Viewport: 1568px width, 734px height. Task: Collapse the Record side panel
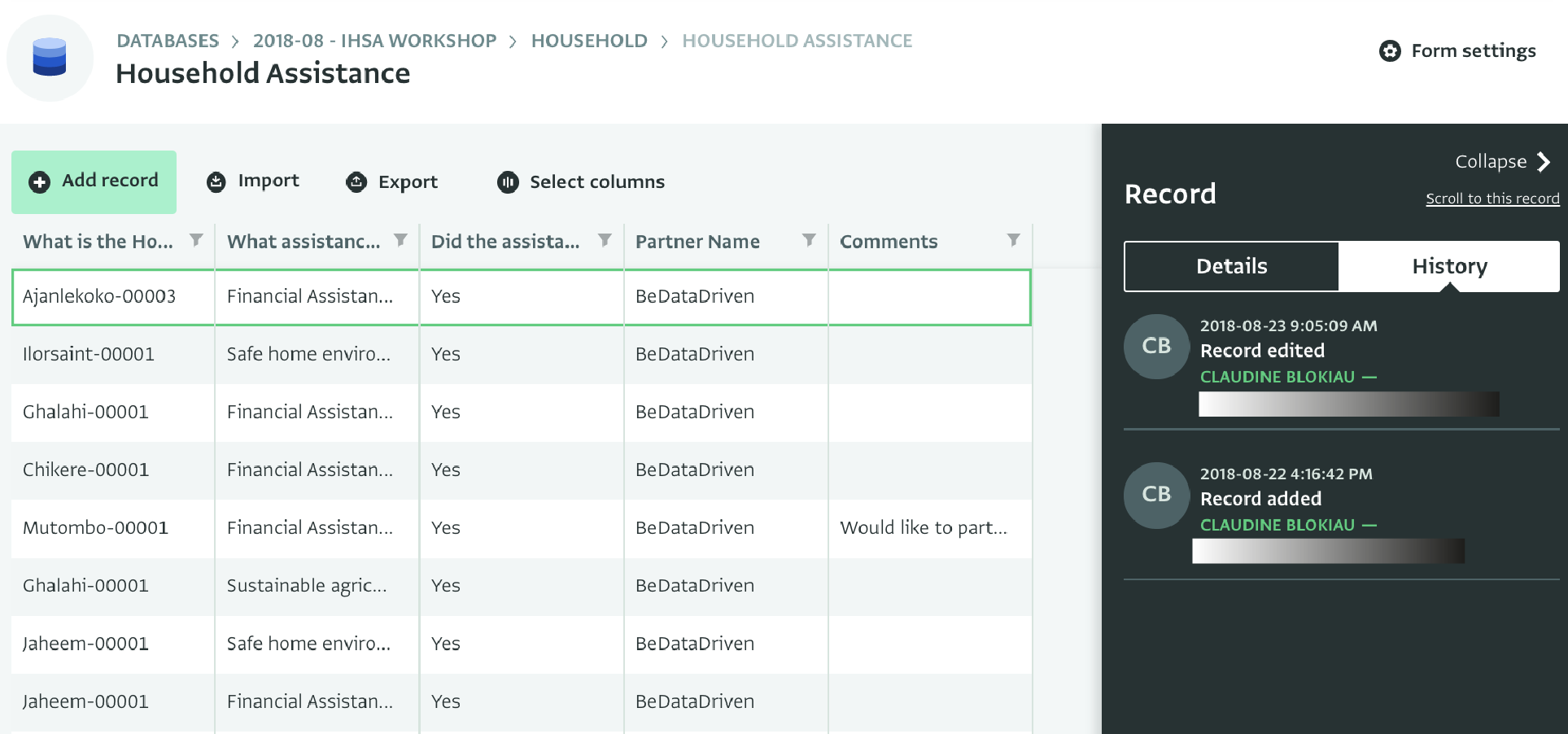tap(1502, 162)
